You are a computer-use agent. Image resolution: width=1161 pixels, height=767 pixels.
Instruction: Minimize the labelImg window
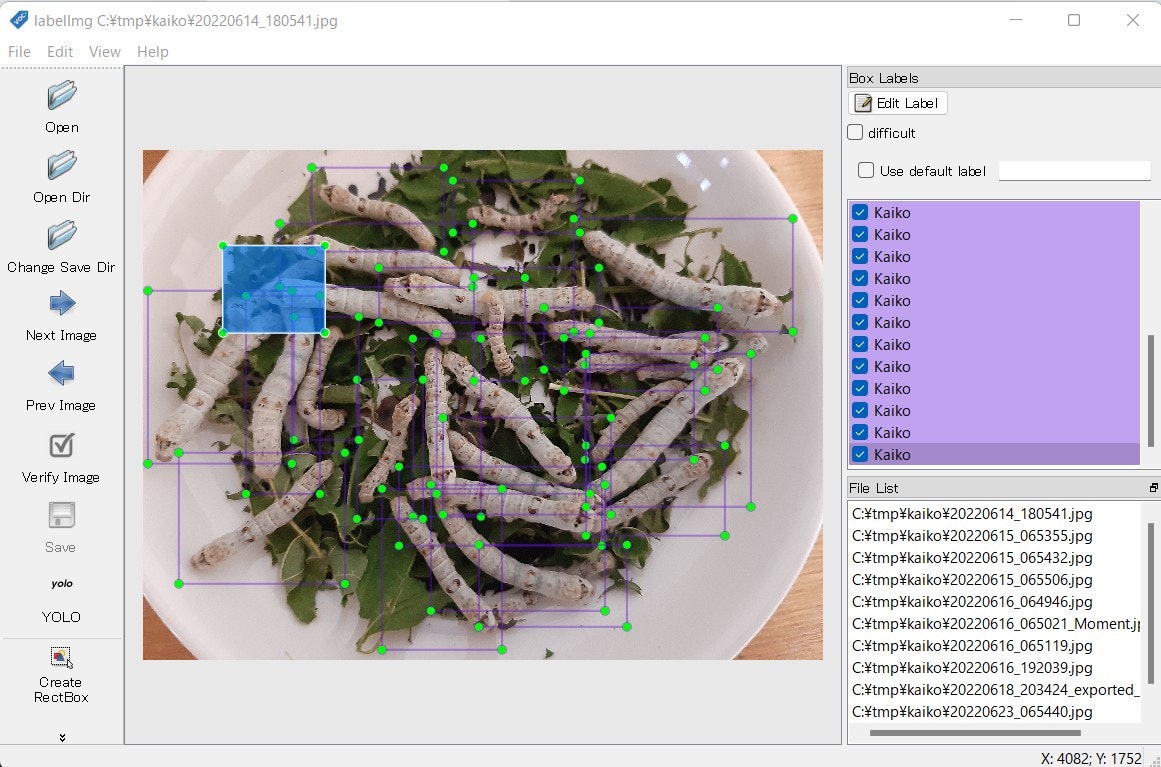point(1016,20)
